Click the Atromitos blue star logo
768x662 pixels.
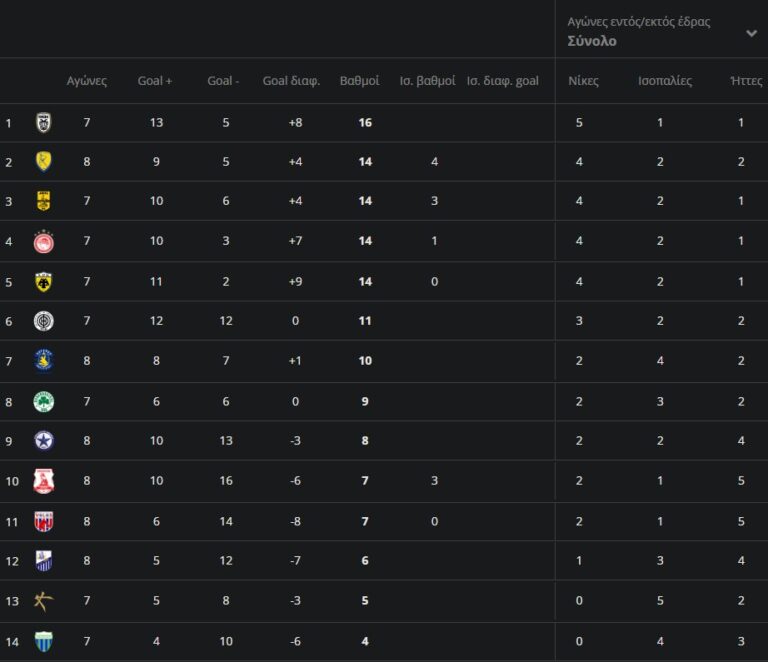43,441
